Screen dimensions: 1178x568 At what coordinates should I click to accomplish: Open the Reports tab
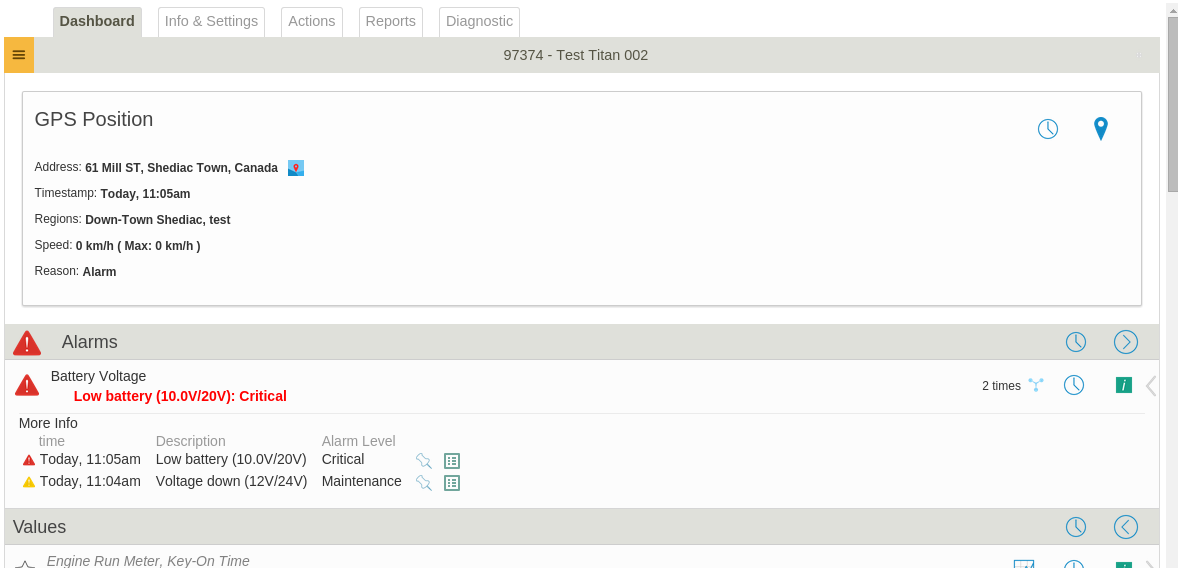pyautogui.click(x=391, y=22)
